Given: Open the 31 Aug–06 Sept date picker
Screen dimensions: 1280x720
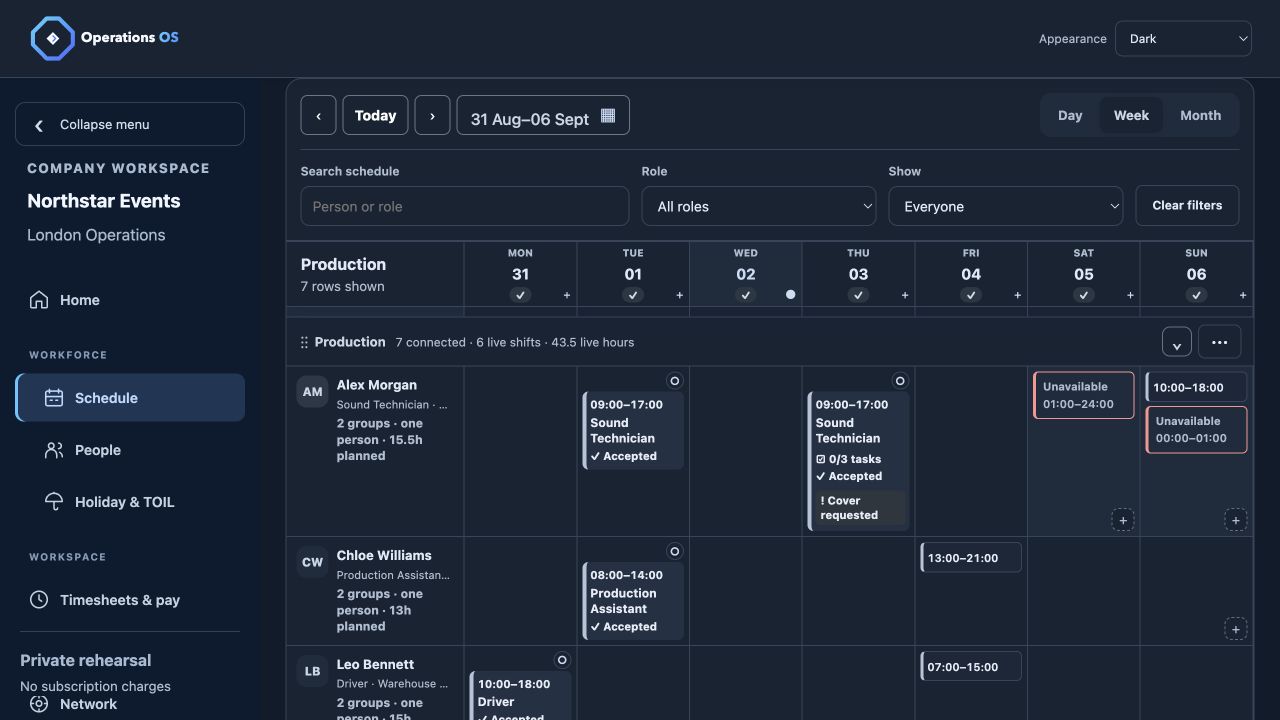Looking at the screenshot, I should (x=543, y=115).
